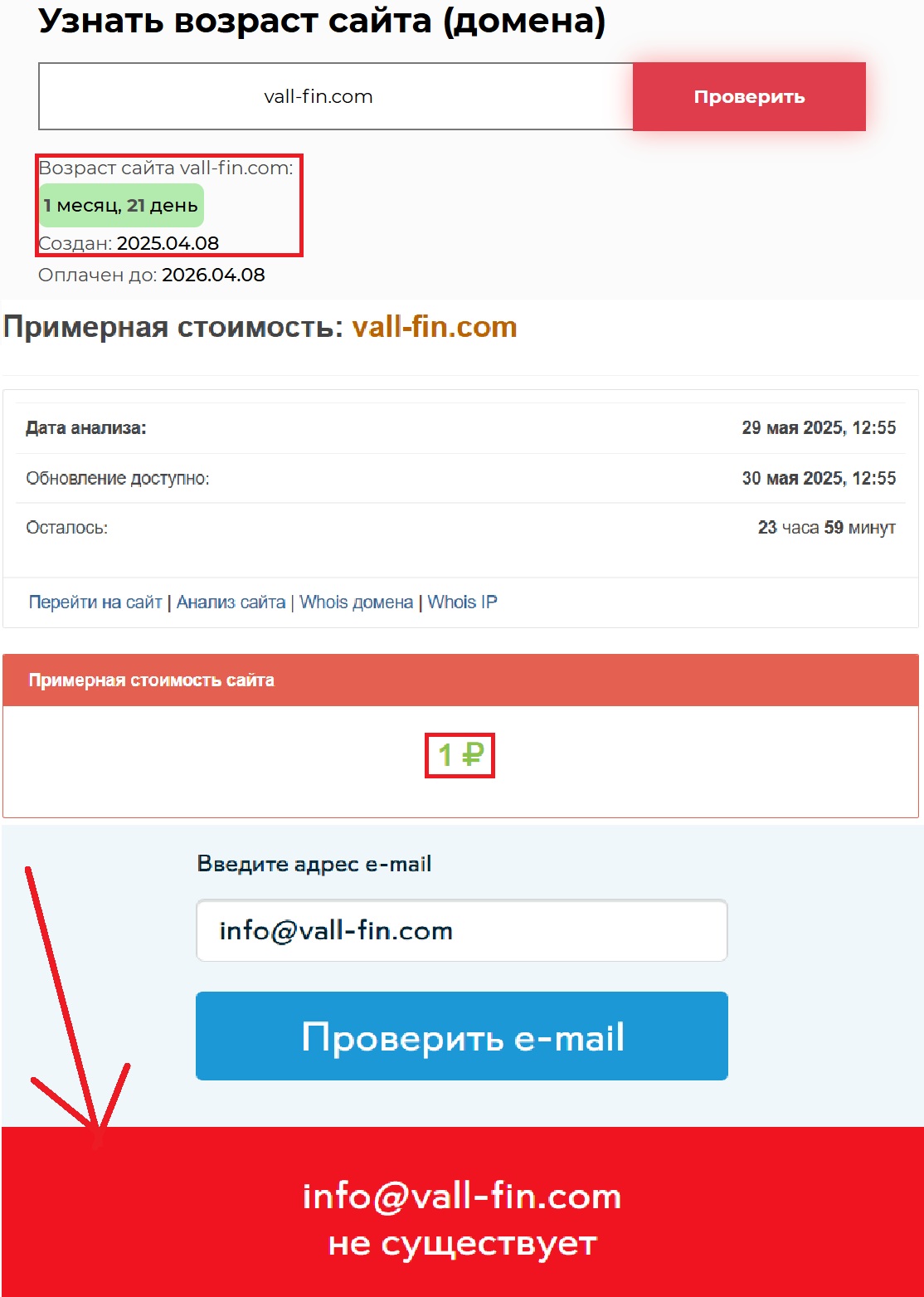924x1297 pixels.
Task: Click the Обновление доступно date value
Action: coord(819,478)
